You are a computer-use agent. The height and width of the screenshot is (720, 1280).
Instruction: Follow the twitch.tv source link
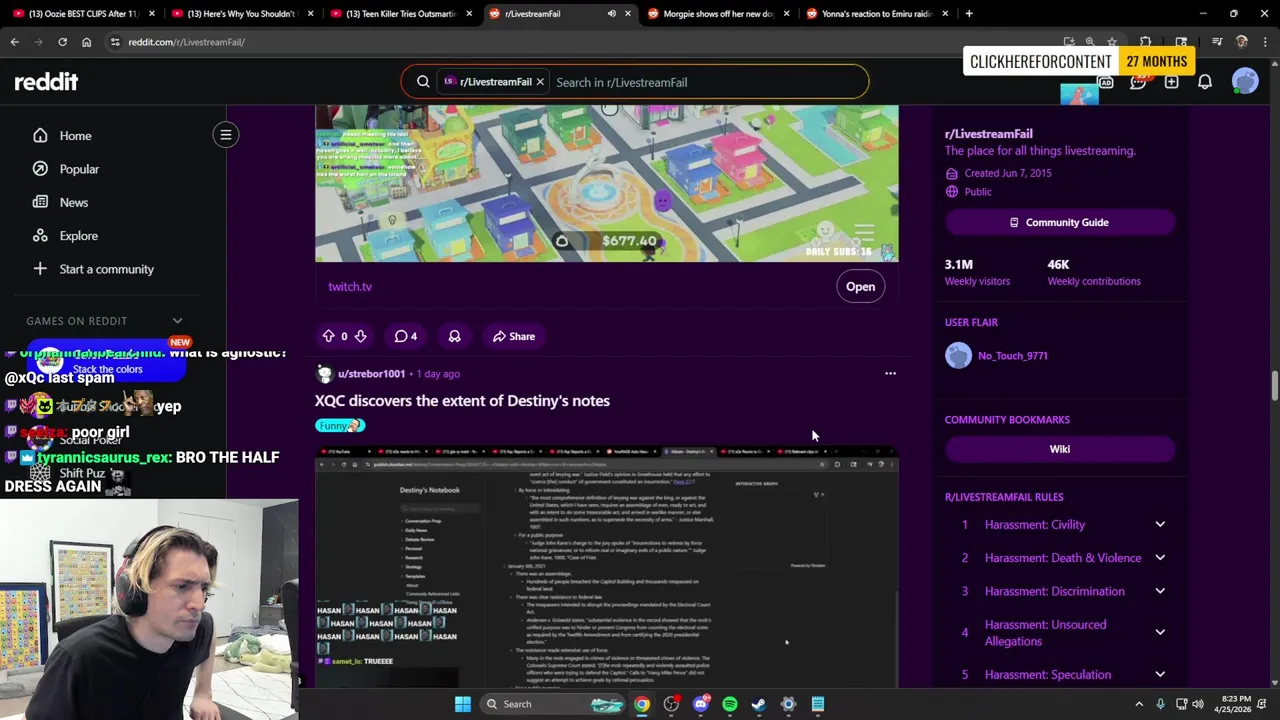(x=350, y=287)
